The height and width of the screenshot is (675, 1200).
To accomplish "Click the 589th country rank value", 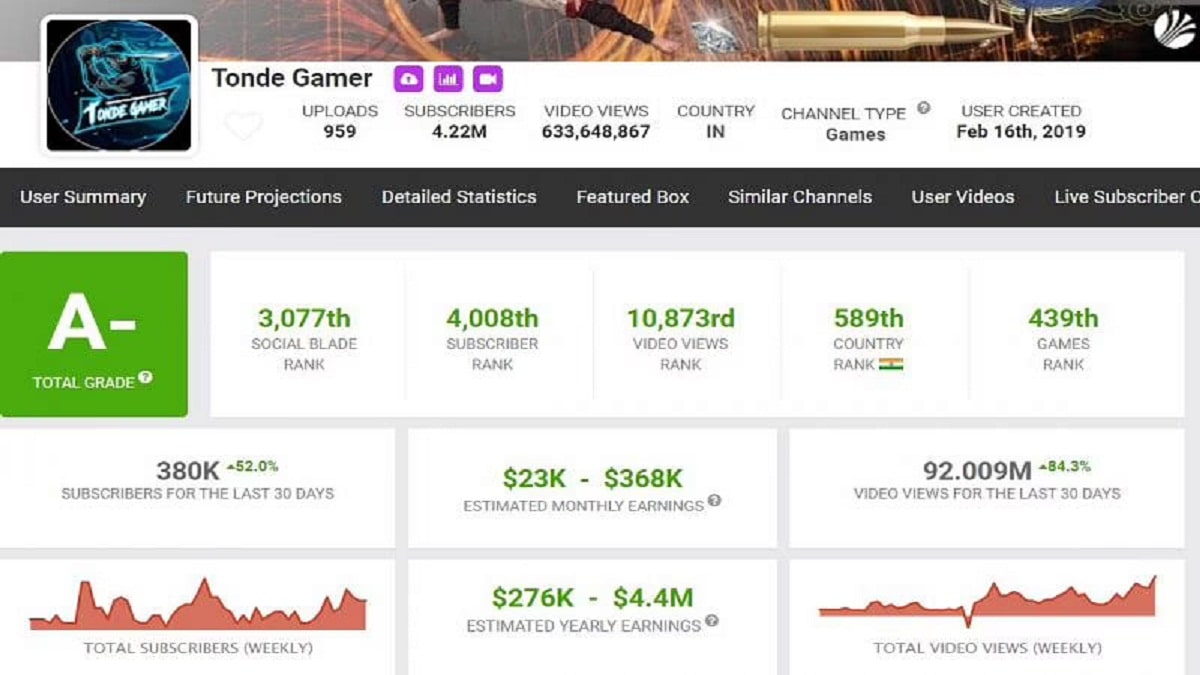I will 869,318.
